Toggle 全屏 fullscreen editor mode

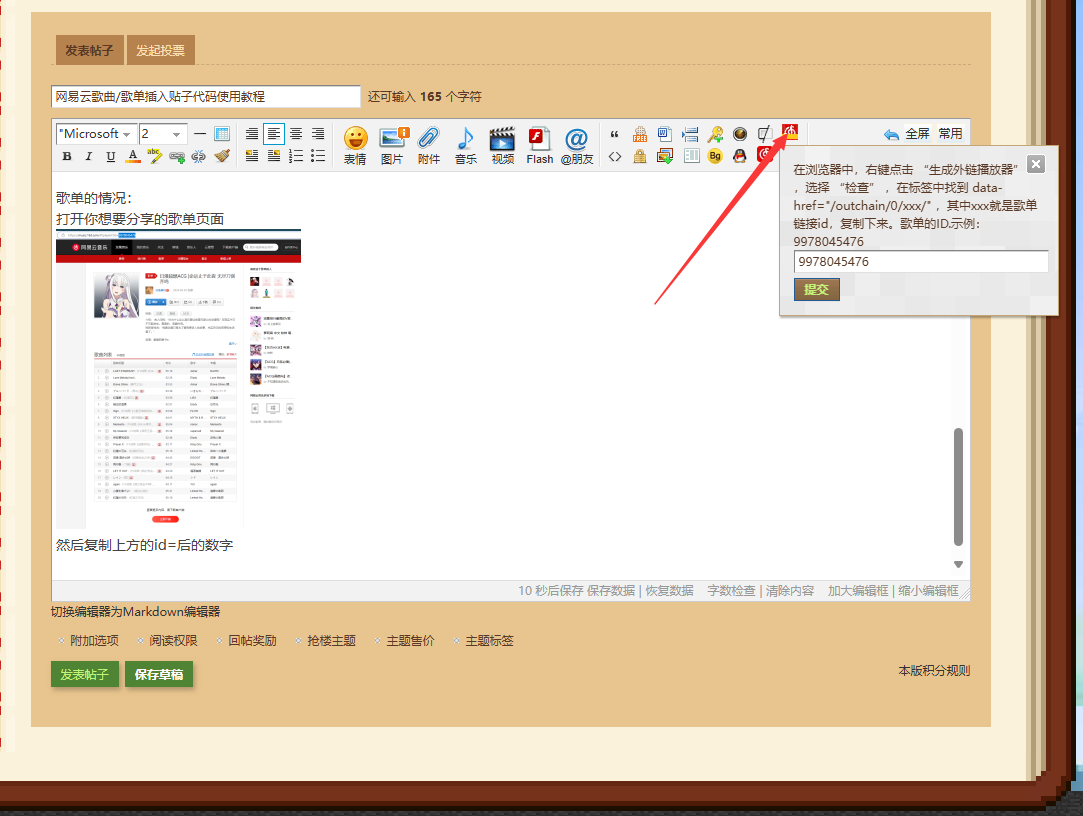point(917,133)
